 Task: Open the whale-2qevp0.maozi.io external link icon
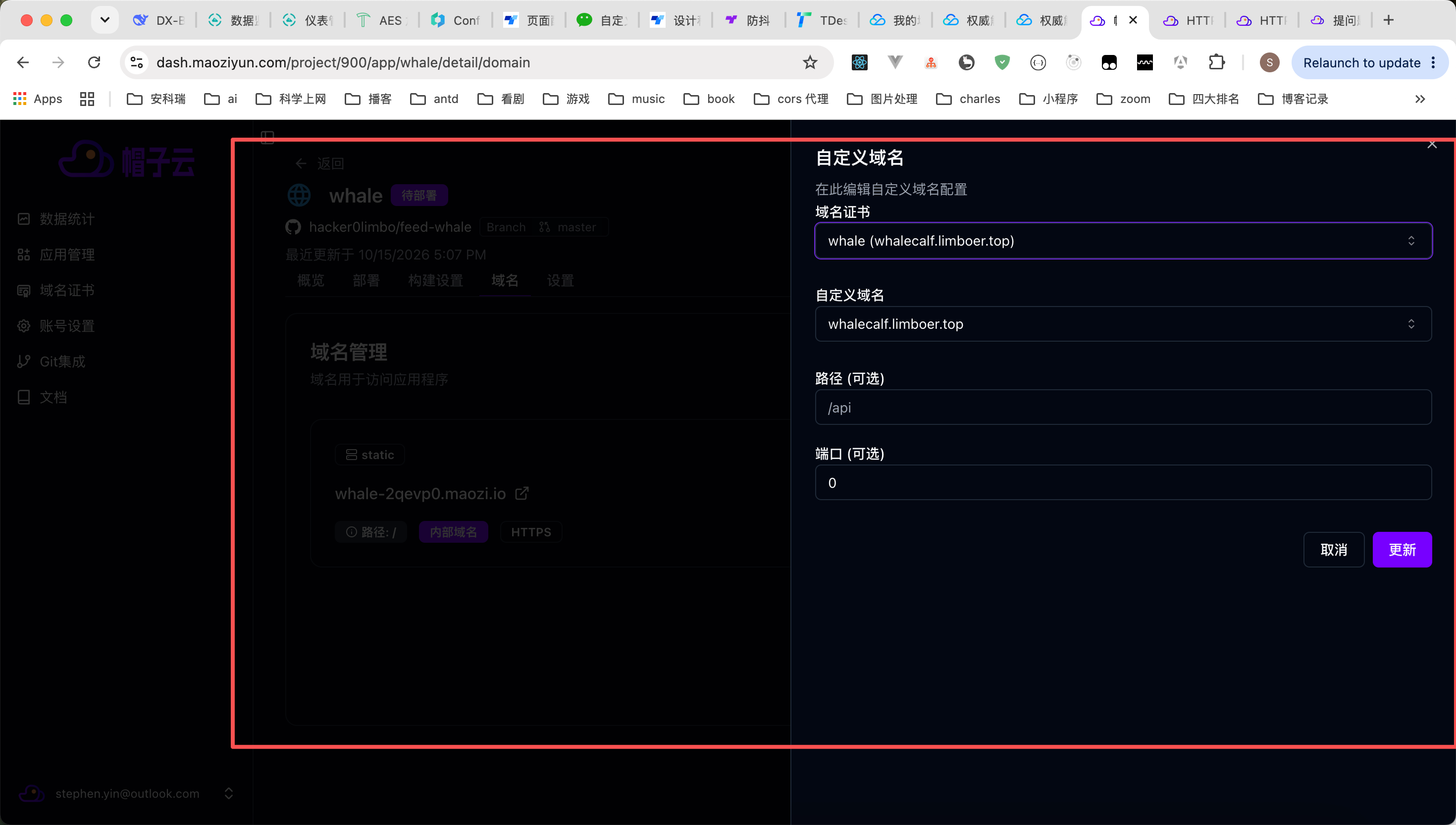522,494
